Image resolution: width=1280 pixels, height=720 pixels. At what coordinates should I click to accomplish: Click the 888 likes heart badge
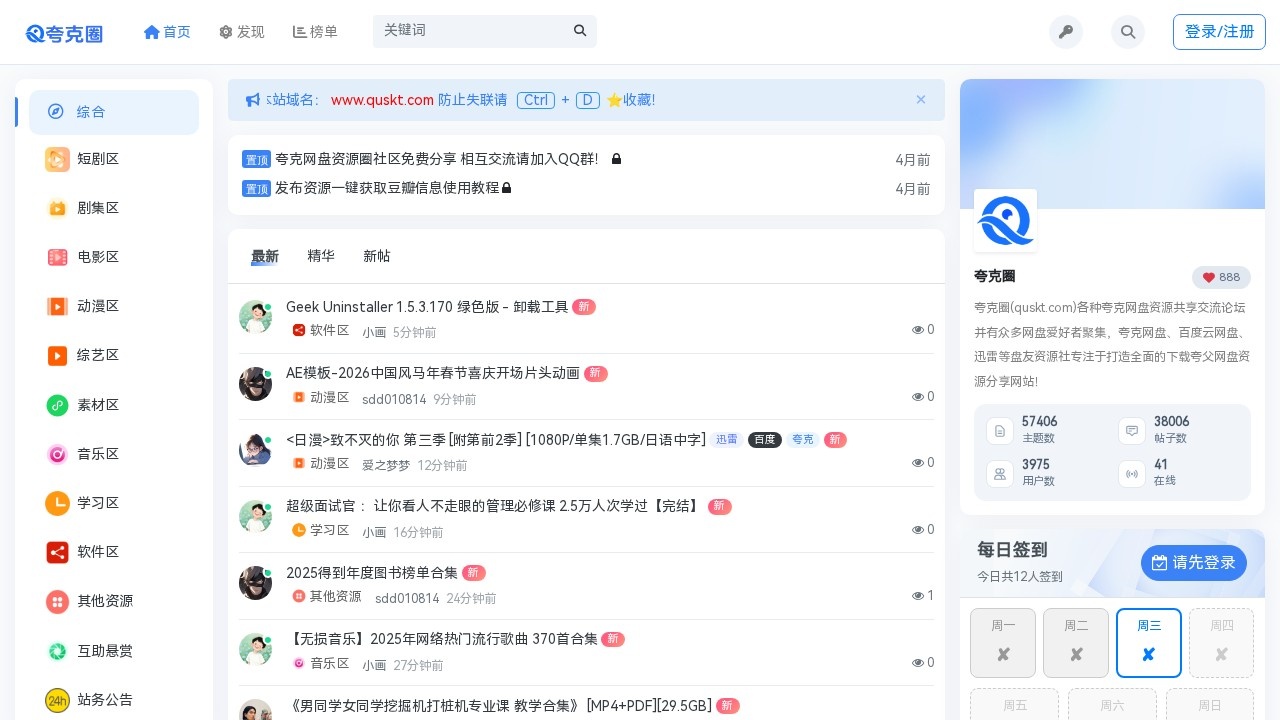pos(1221,278)
